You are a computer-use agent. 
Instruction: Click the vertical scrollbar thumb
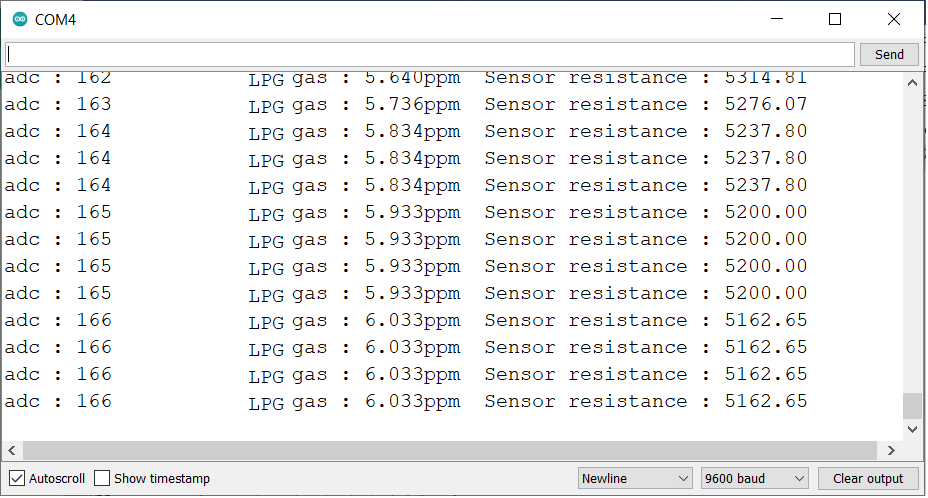pyautogui.click(x=912, y=406)
